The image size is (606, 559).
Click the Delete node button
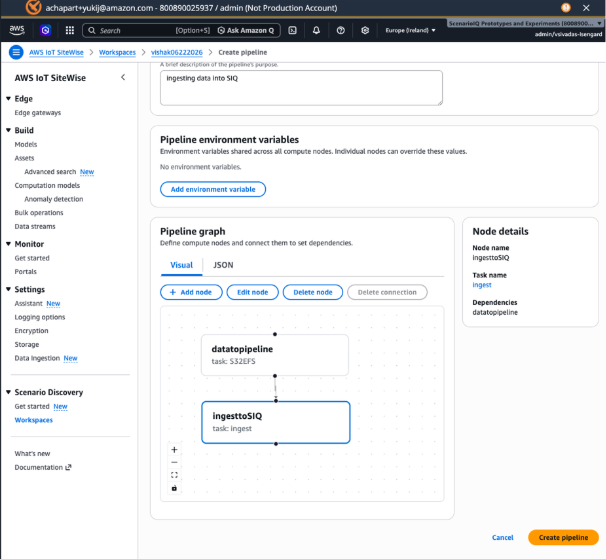pyautogui.click(x=313, y=292)
